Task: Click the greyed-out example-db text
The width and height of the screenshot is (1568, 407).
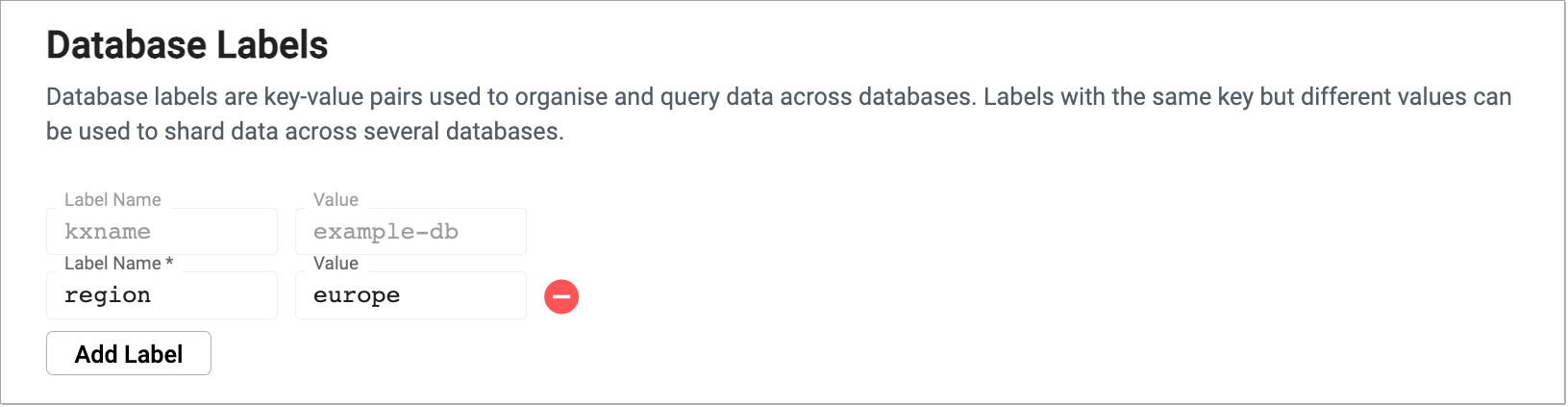Action: (386, 232)
